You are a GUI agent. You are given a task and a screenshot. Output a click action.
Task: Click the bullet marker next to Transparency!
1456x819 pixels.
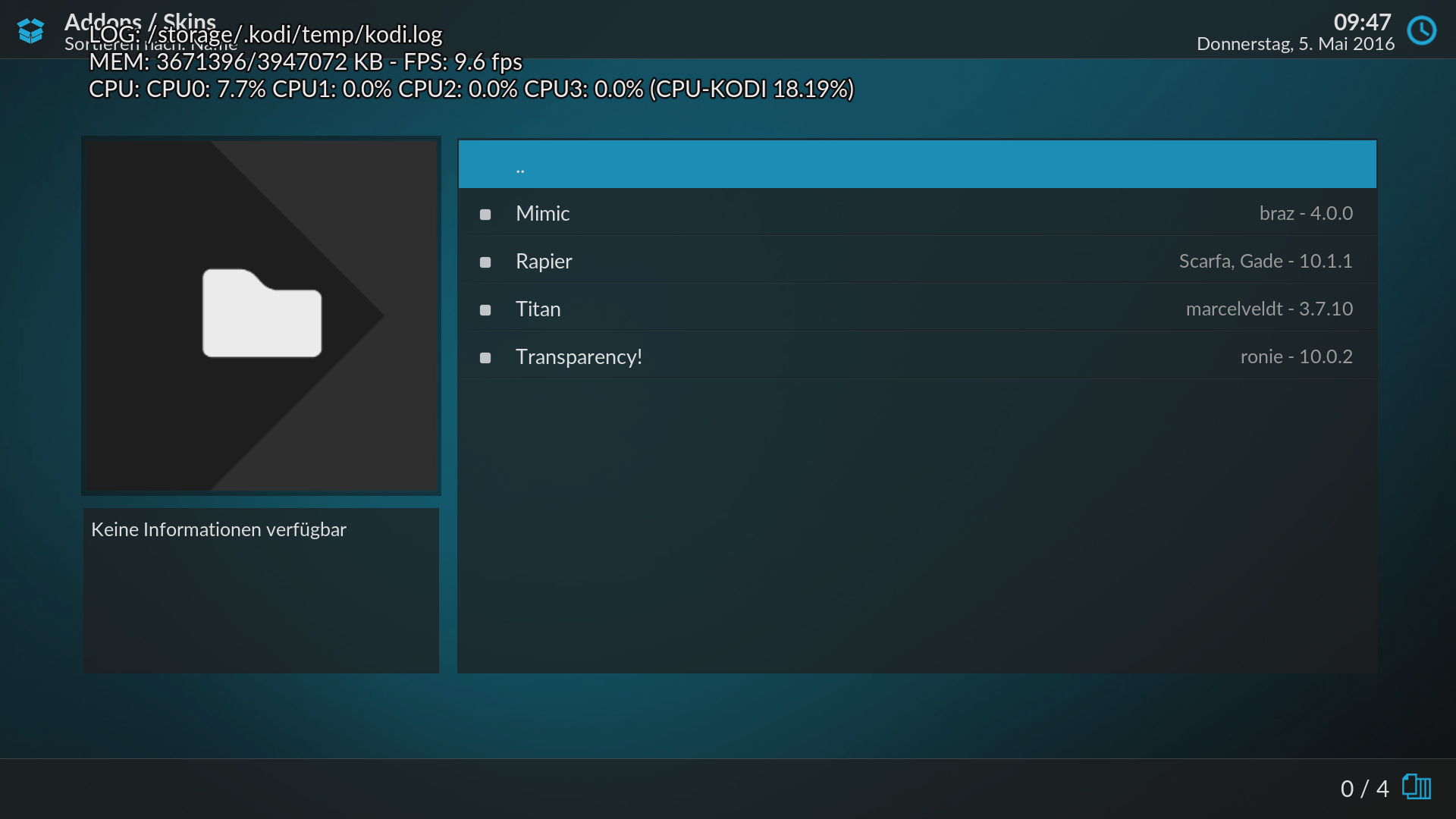point(485,358)
